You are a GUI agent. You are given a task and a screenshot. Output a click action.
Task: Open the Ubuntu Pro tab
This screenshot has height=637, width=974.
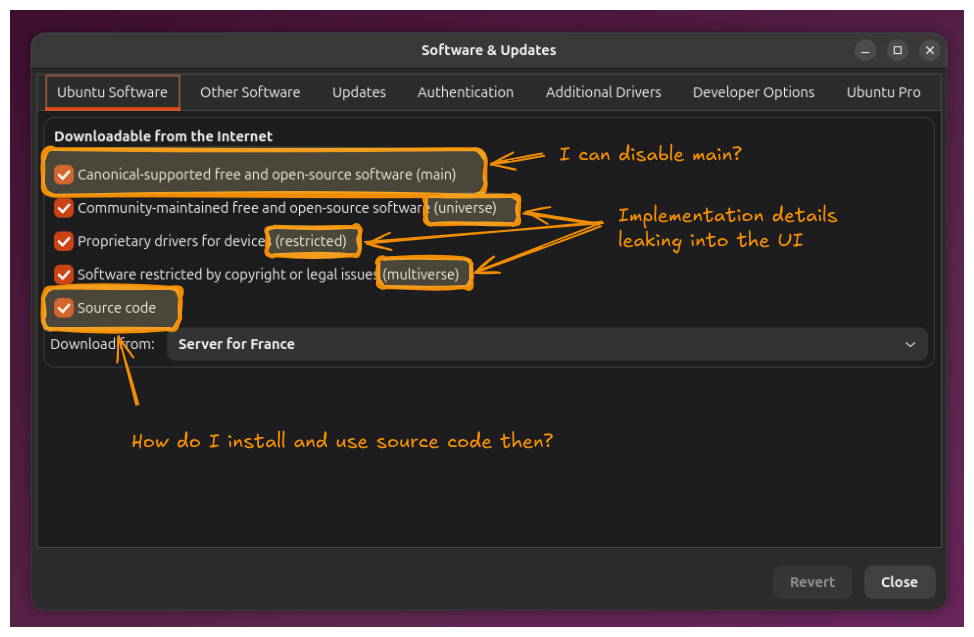tap(883, 92)
